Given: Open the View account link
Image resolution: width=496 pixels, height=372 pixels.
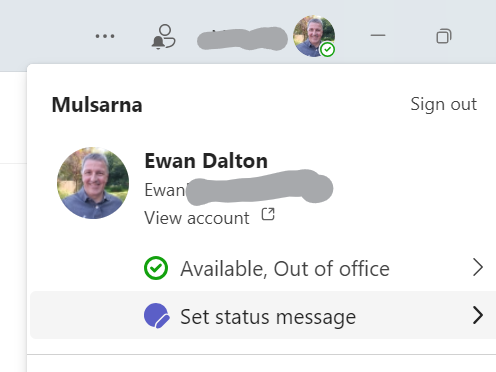Looking at the screenshot, I should tap(197, 218).
